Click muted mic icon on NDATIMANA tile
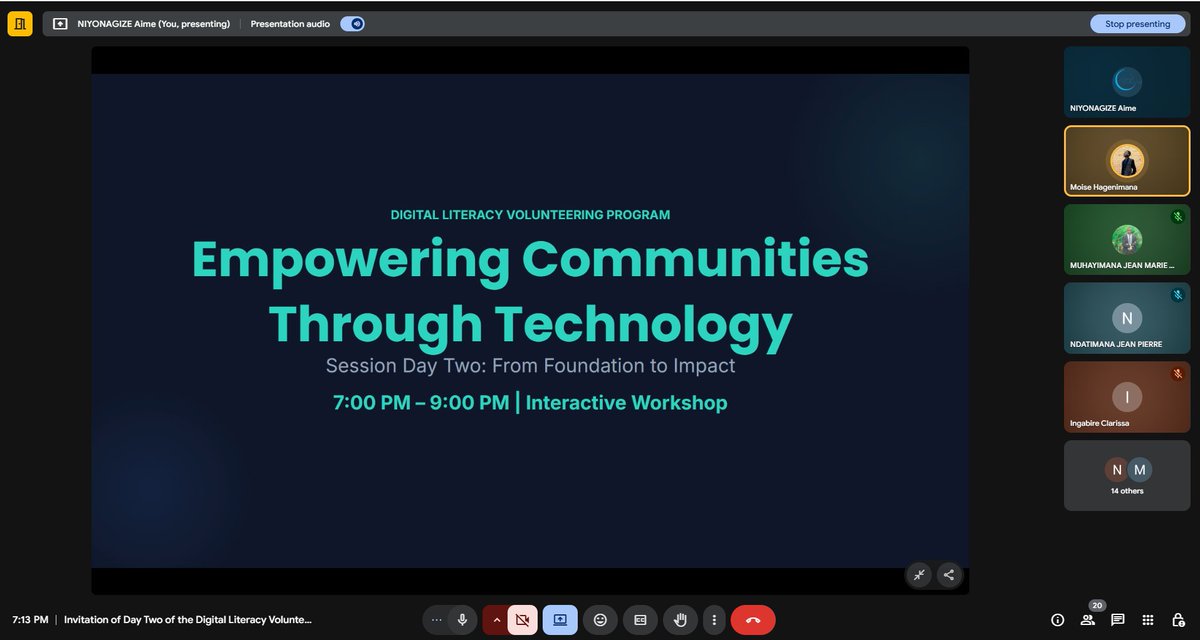The width and height of the screenshot is (1200, 640). pos(1178,295)
